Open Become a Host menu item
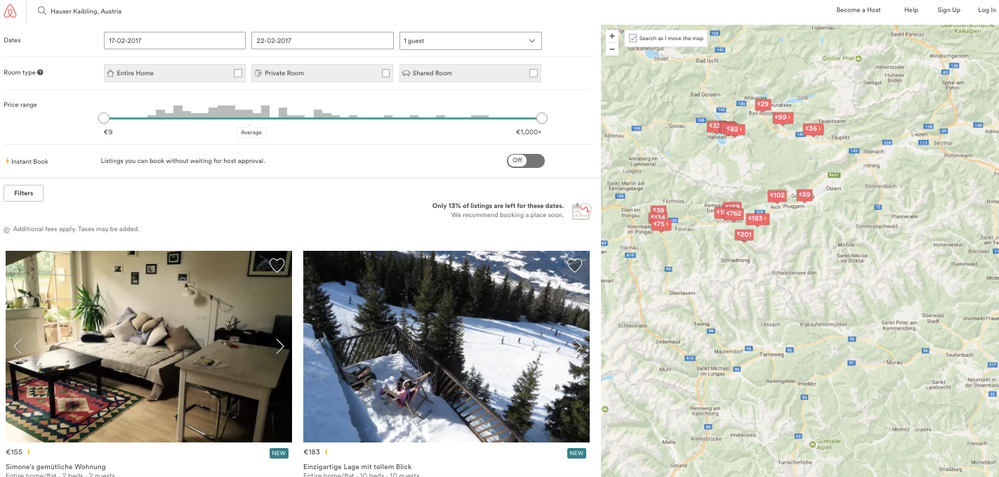The height and width of the screenshot is (477, 999). click(858, 10)
